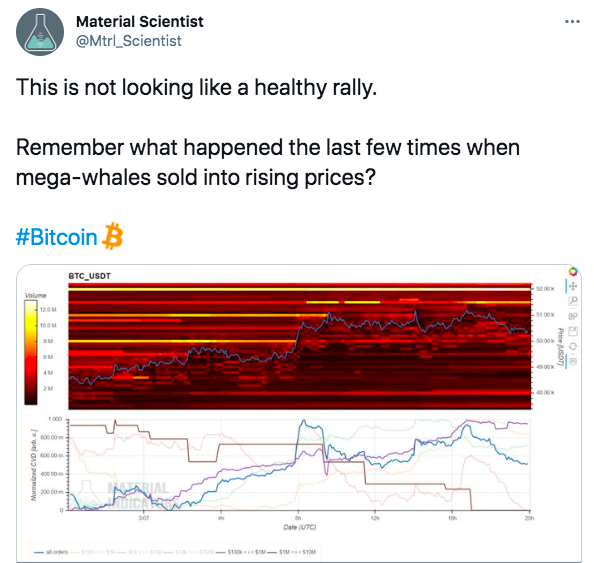Viewport: 594px width, 563px height.
Task: Toggle '$10k < i < $100k' faded legend entry
Action: tap(189, 552)
